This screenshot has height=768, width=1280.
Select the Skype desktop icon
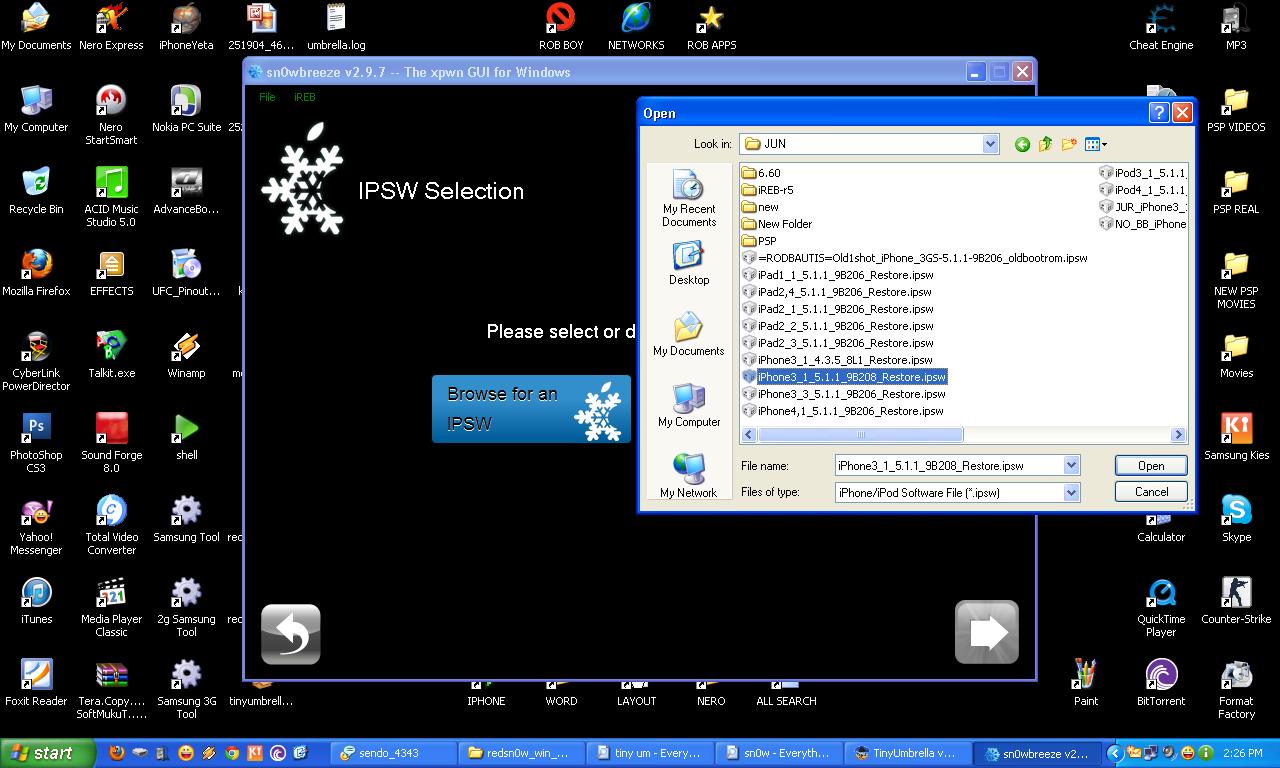1236,519
